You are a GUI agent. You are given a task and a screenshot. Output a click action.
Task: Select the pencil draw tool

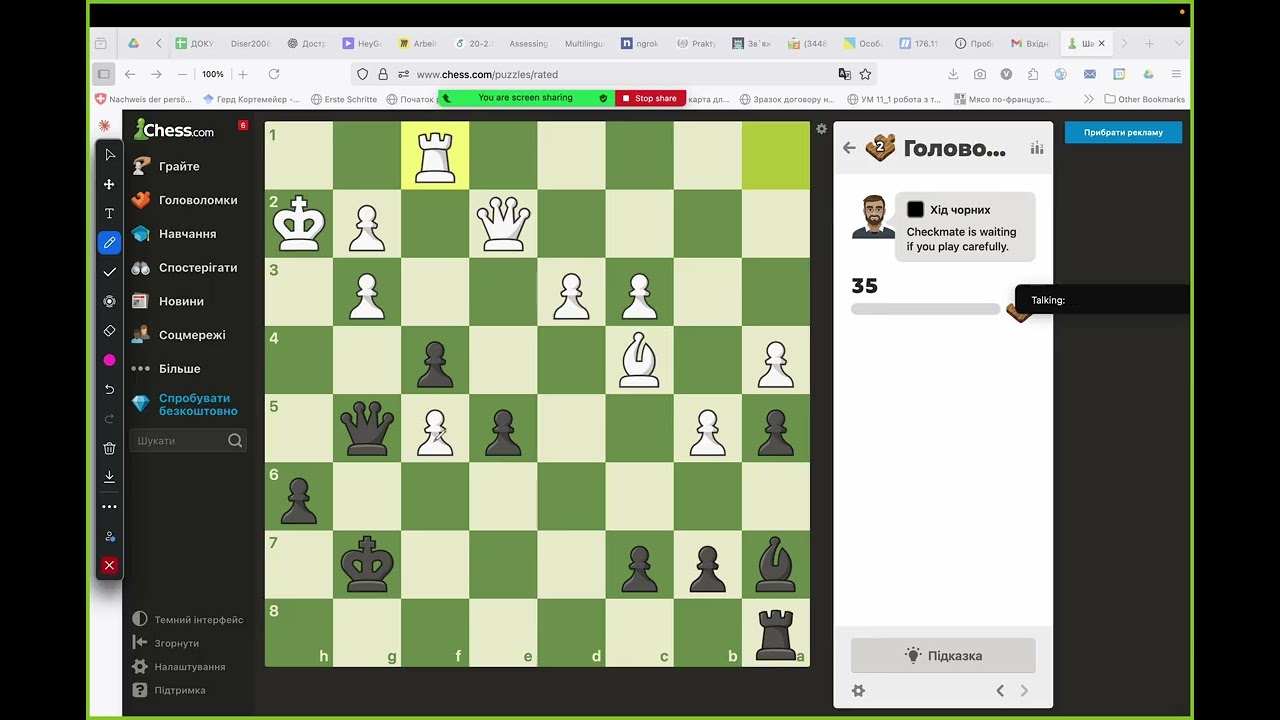coord(110,242)
